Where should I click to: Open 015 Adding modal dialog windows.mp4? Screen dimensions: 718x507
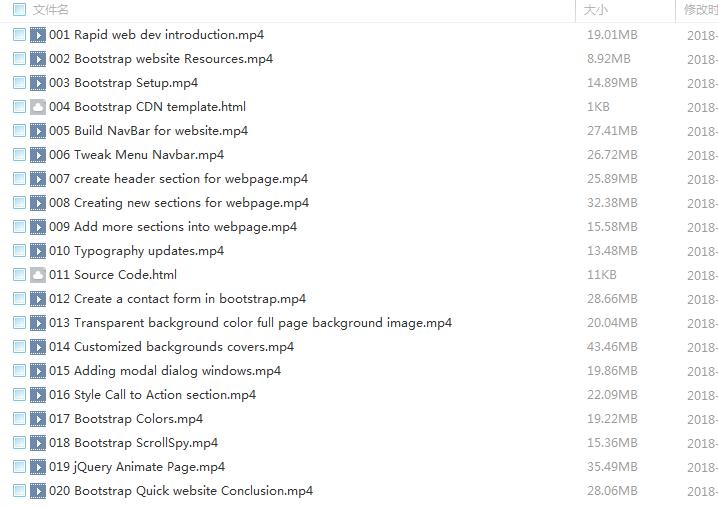tap(165, 371)
